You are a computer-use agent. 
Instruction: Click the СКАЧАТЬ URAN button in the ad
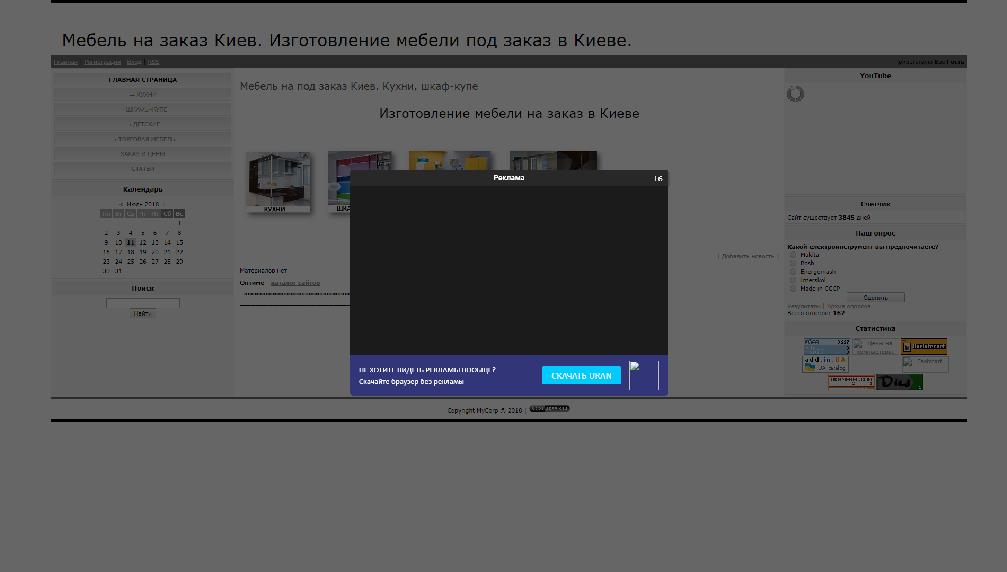(x=581, y=376)
